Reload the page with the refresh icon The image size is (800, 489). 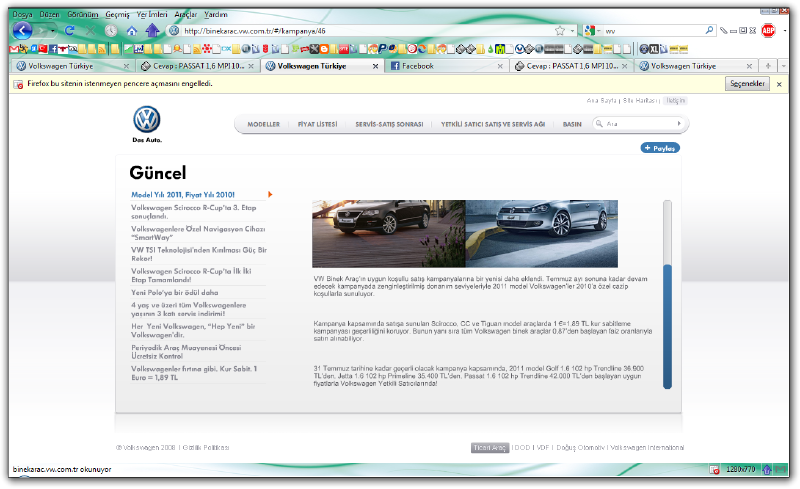[x=69, y=31]
